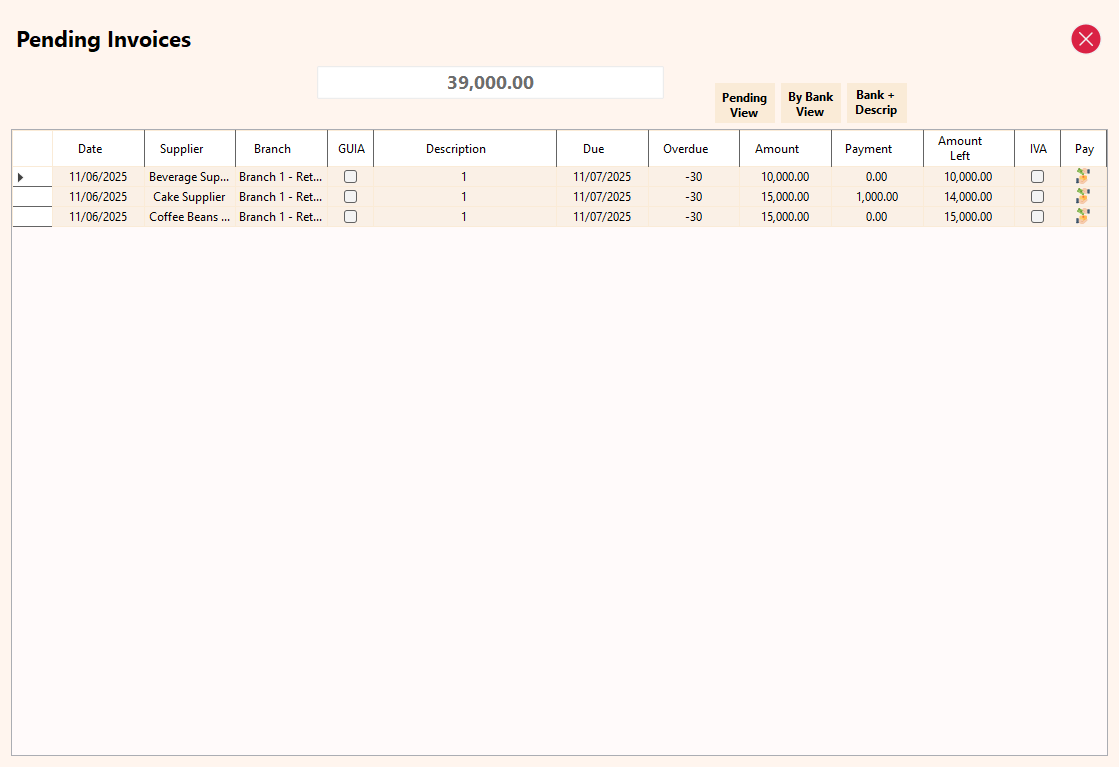Click the 0.00 Payment cell for Coffee Beans
The width and height of the screenshot is (1119, 767).
pos(877,217)
